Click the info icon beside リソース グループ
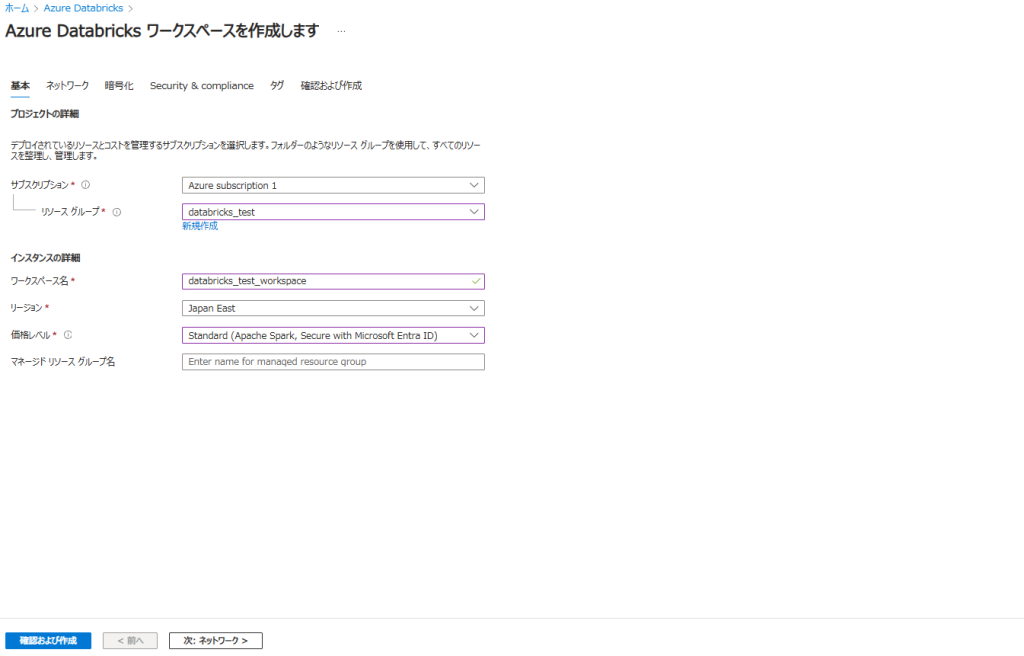 coord(117,212)
